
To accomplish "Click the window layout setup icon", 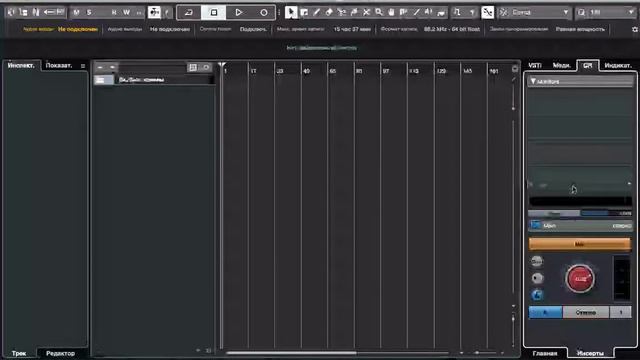I will click(x=24, y=13).
